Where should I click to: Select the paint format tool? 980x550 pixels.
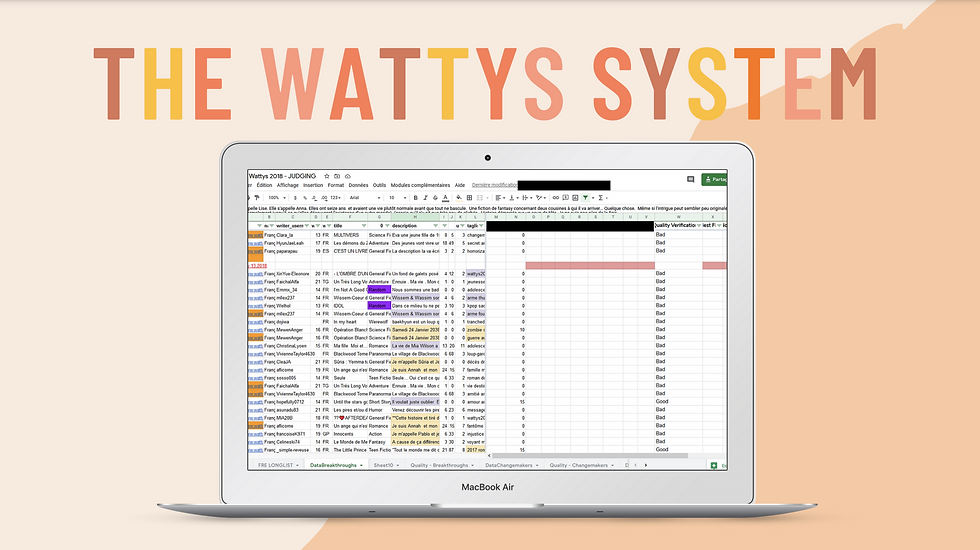tap(257, 198)
